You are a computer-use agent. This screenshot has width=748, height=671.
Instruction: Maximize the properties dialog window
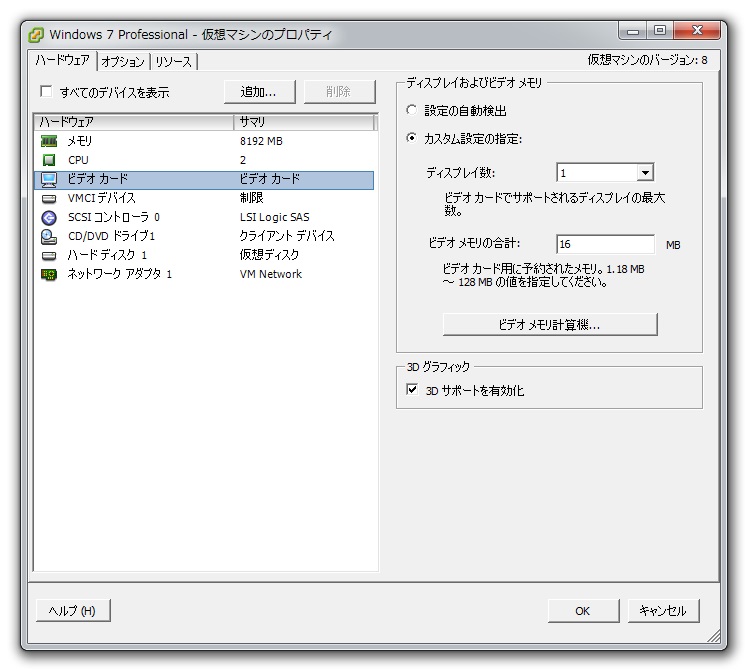click(660, 31)
